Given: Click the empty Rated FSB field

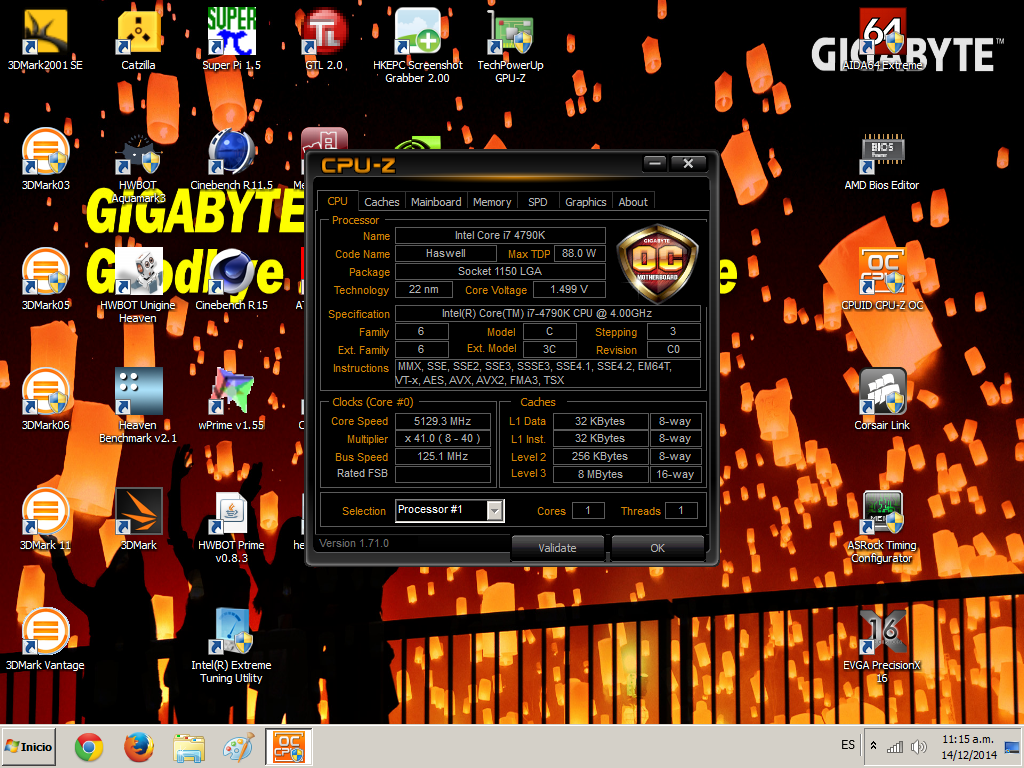Looking at the screenshot, I should pyautogui.click(x=443, y=474).
